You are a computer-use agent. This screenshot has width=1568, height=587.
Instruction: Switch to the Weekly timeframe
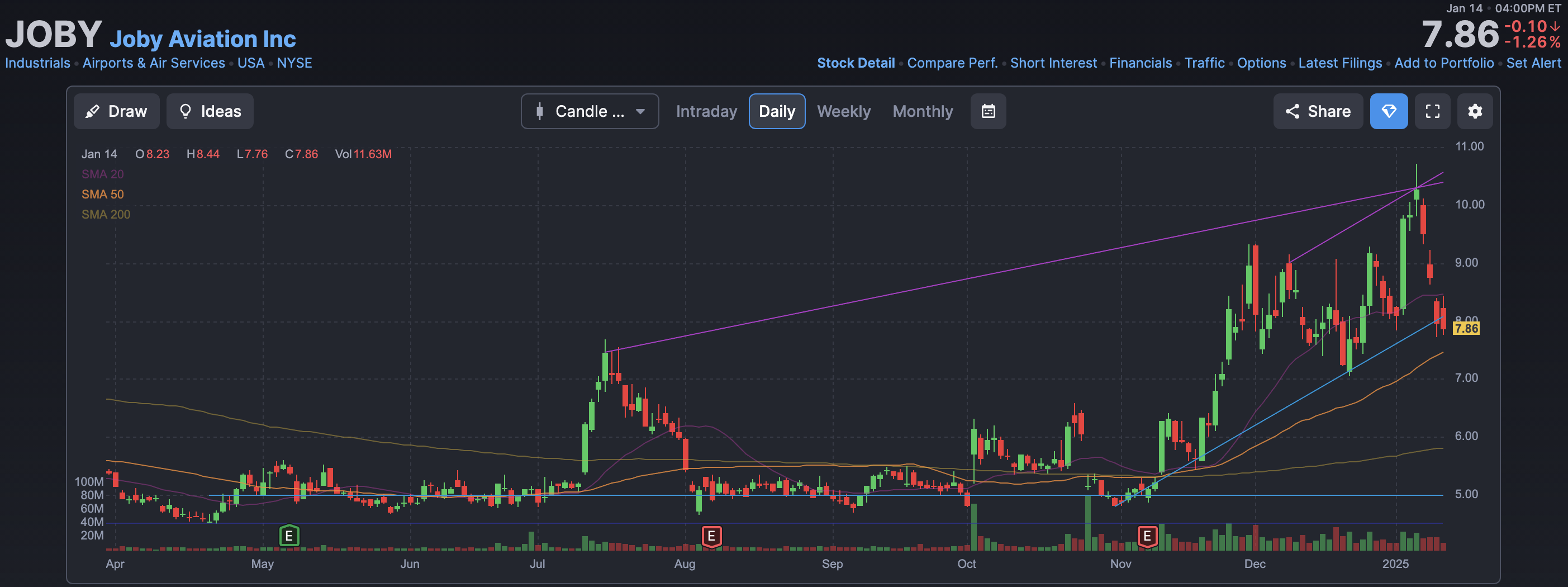[844, 111]
